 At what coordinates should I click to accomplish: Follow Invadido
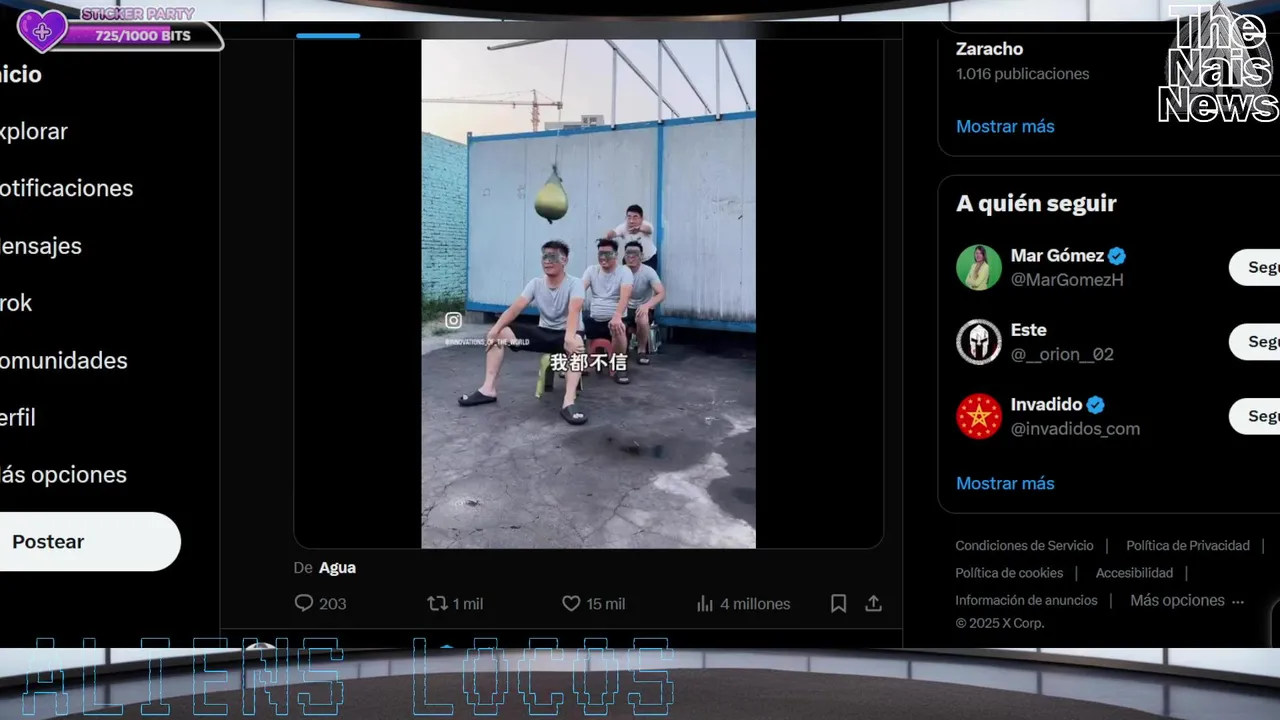pyautogui.click(x=1254, y=416)
